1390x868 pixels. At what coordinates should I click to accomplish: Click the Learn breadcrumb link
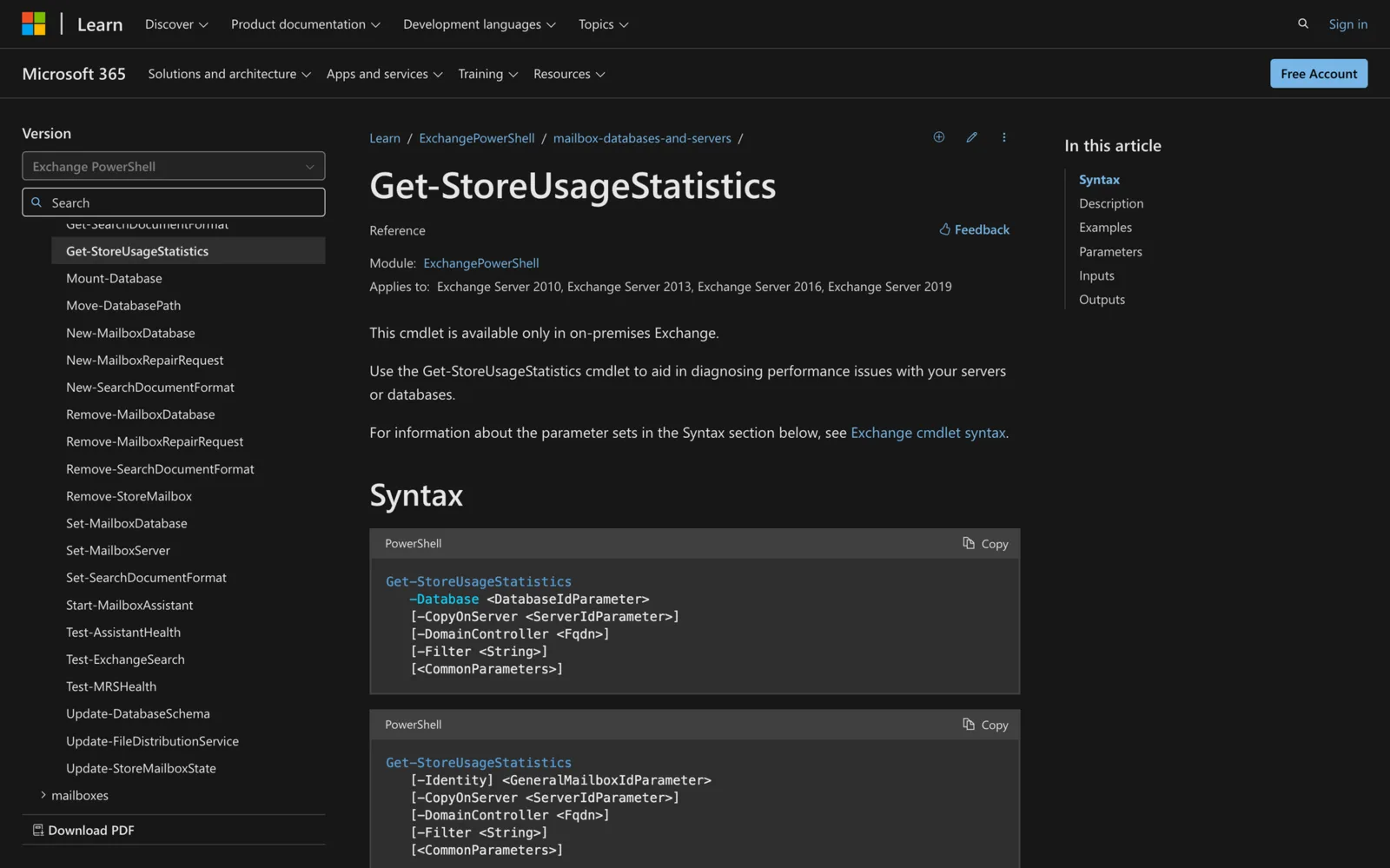(x=385, y=138)
